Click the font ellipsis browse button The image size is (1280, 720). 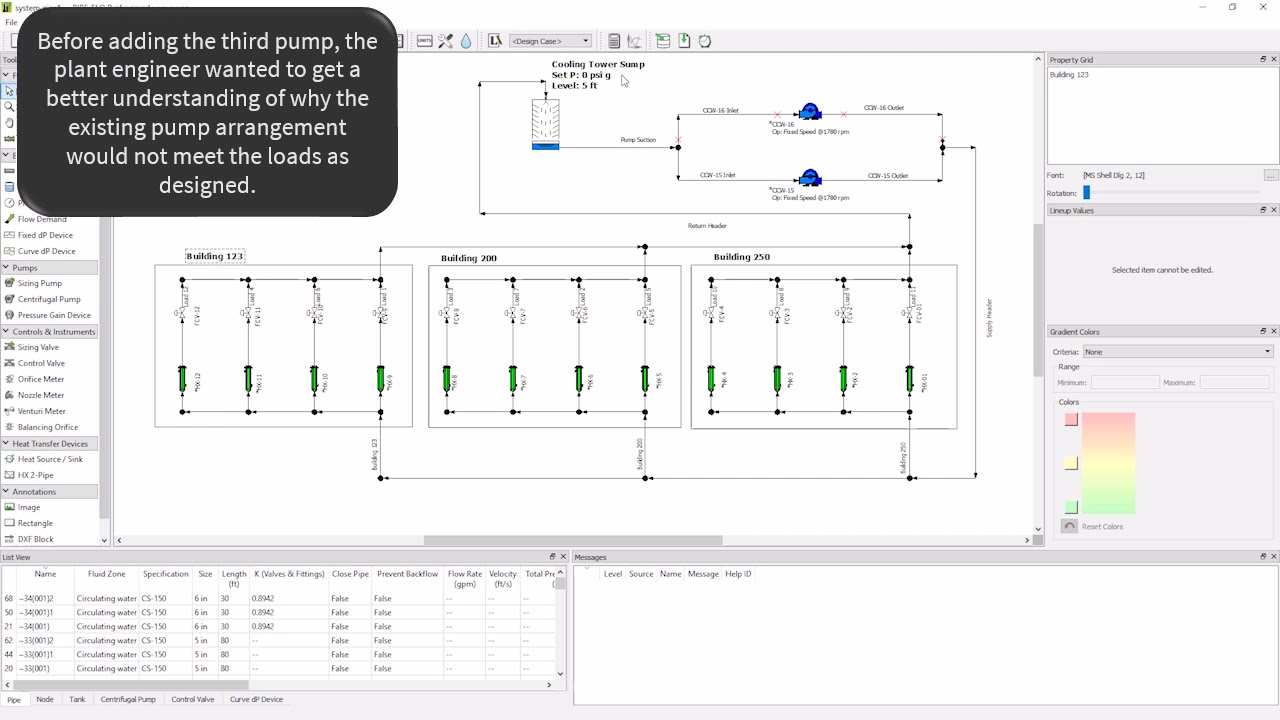pos(1271,175)
